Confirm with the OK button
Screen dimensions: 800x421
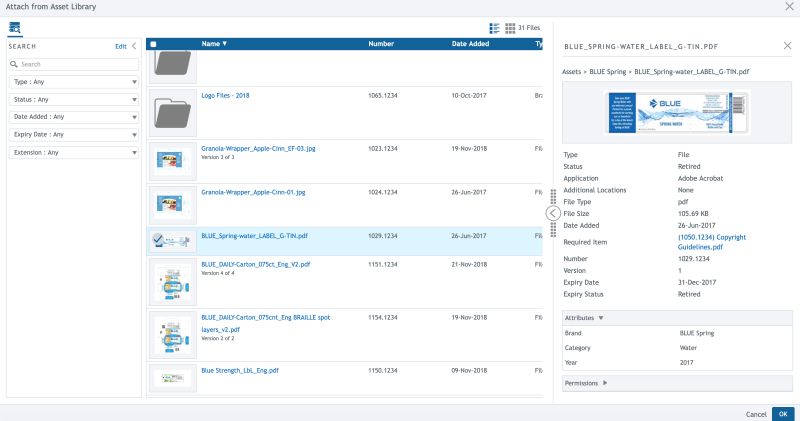point(783,414)
